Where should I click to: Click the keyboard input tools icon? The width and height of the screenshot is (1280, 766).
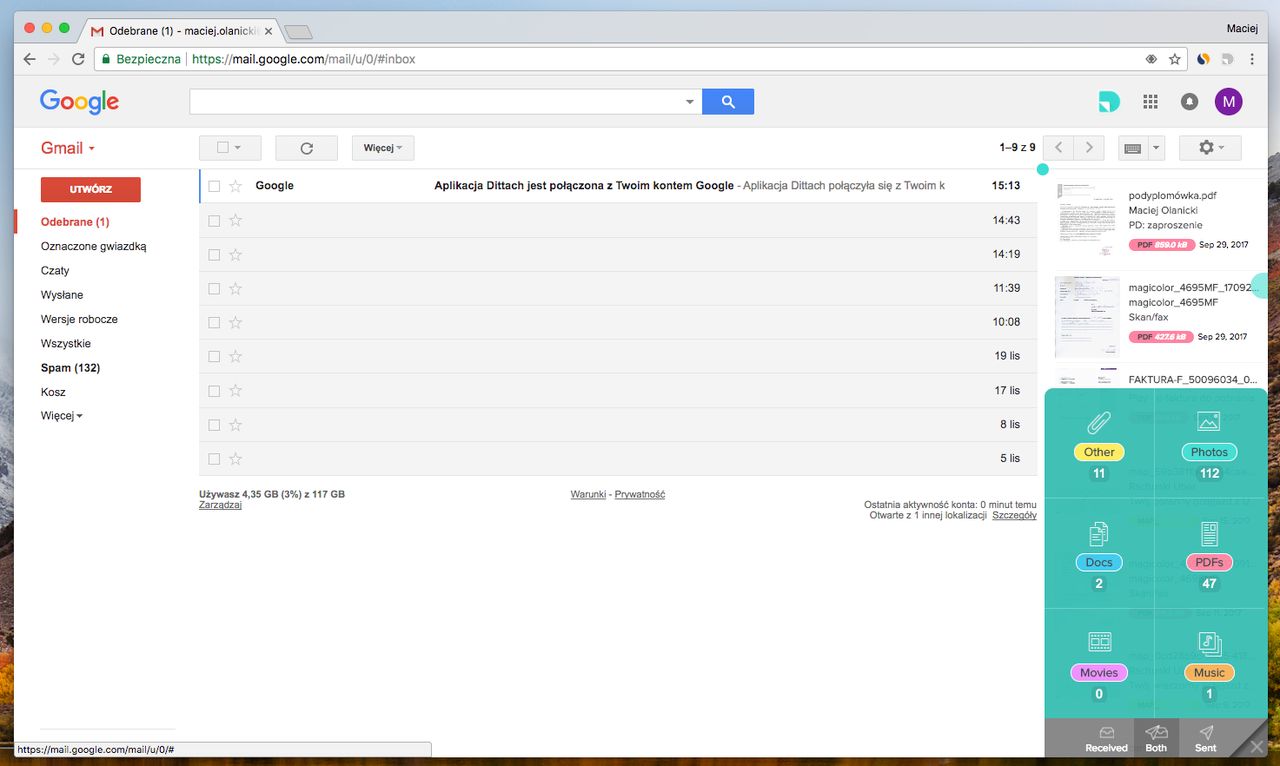(x=1133, y=148)
